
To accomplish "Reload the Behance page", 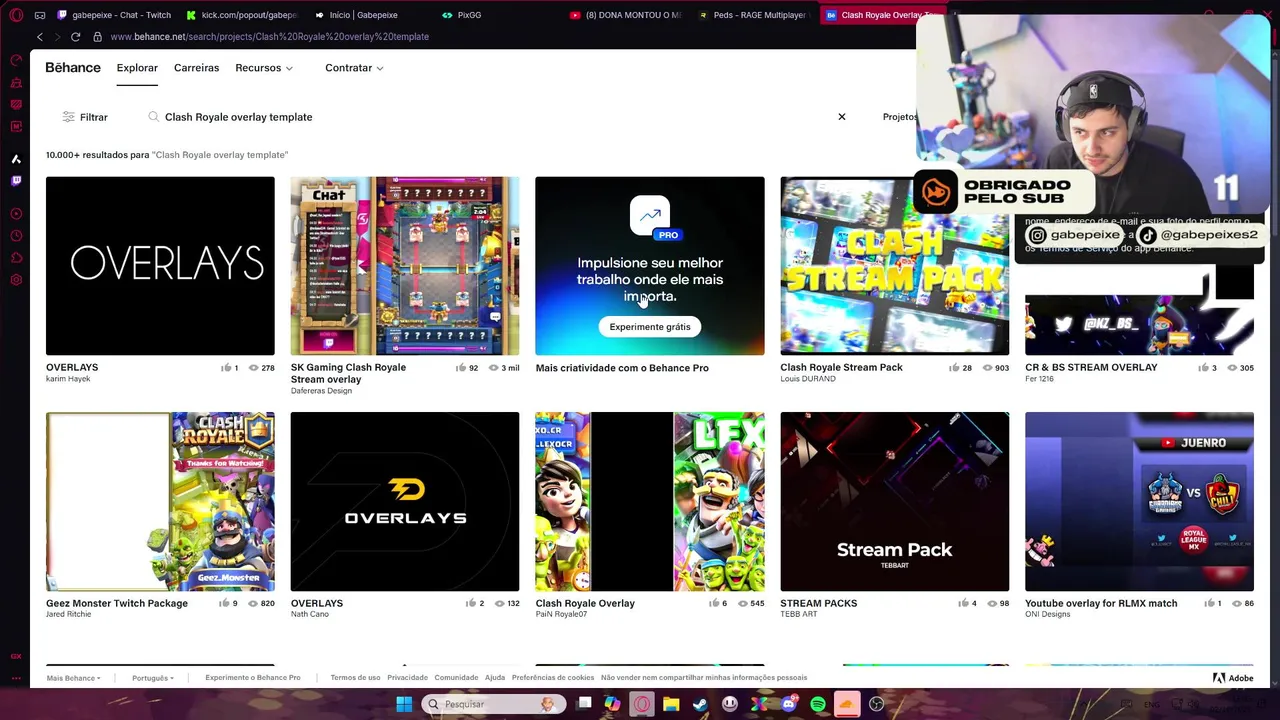I will point(75,37).
